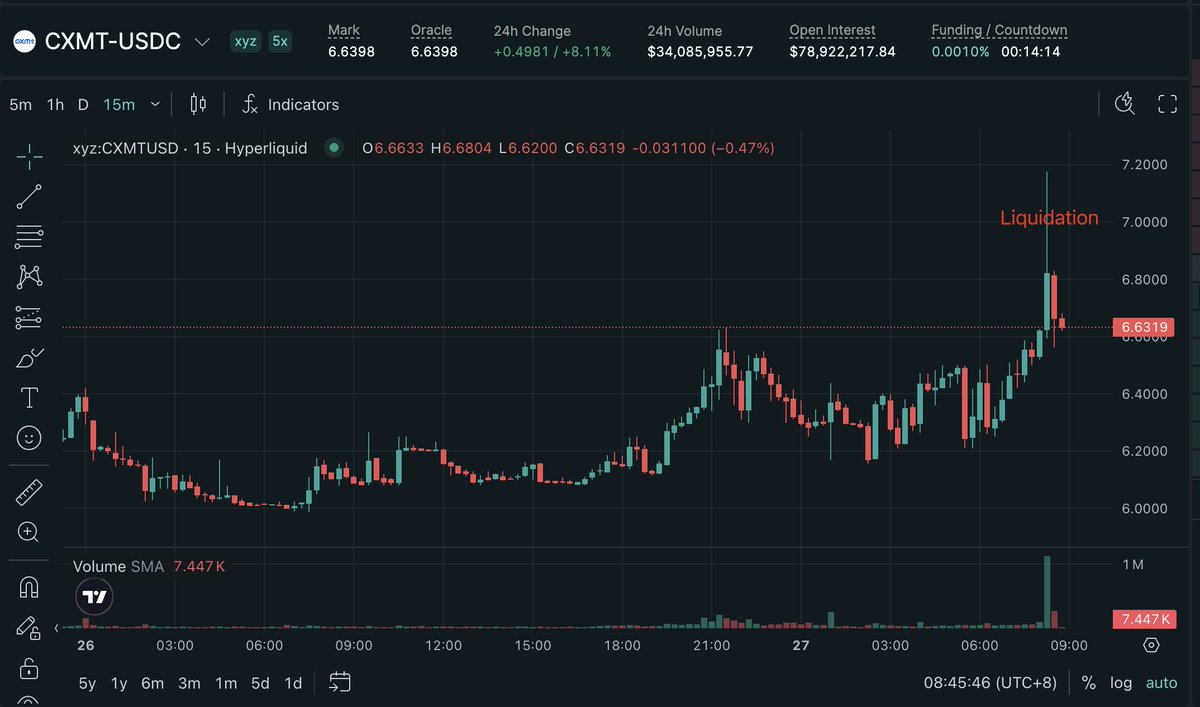Open the Indicators dialog
The width and height of the screenshot is (1200, 707).
290,104
